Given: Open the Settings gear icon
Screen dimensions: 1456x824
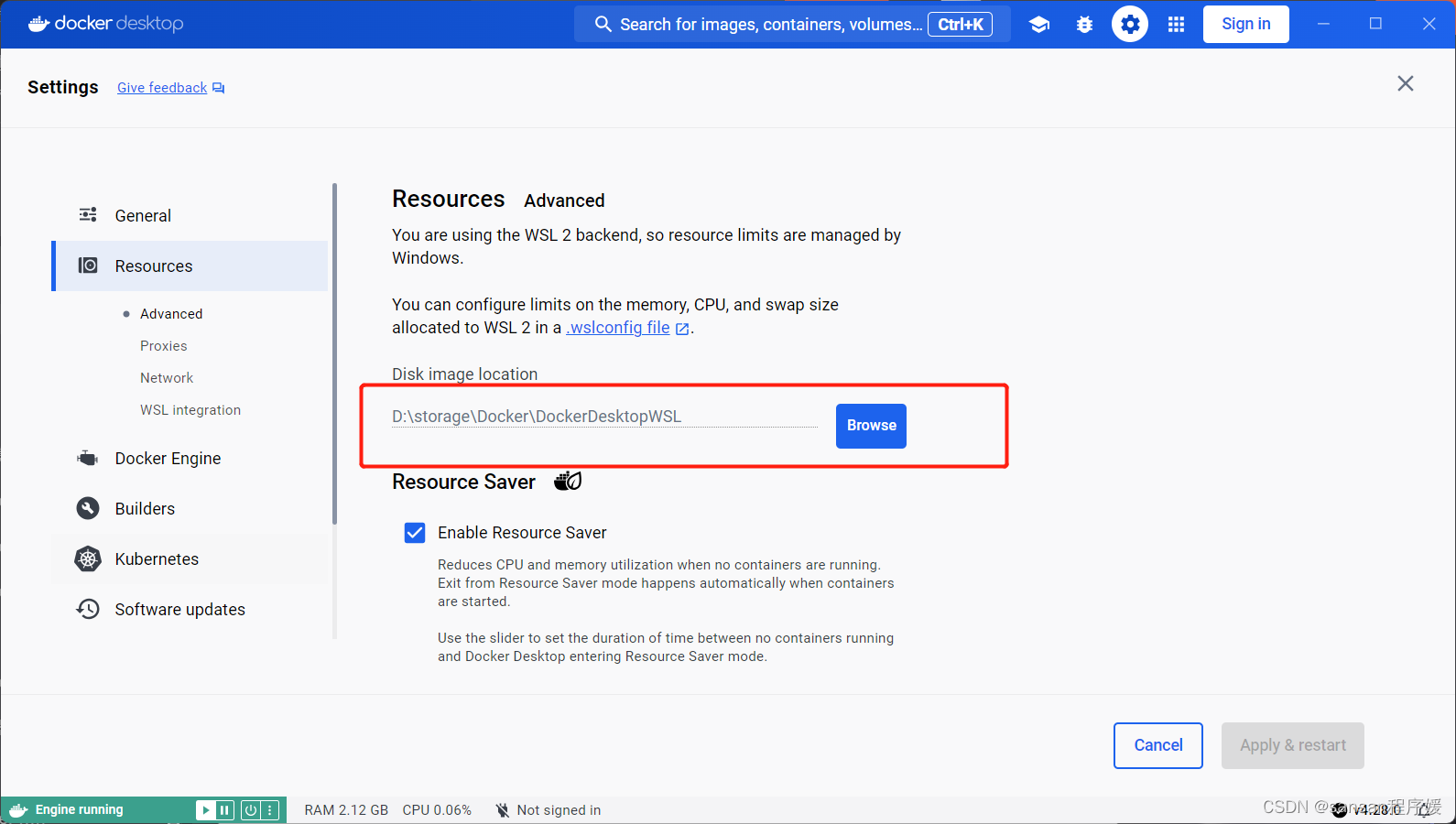Looking at the screenshot, I should tap(1130, 24).
